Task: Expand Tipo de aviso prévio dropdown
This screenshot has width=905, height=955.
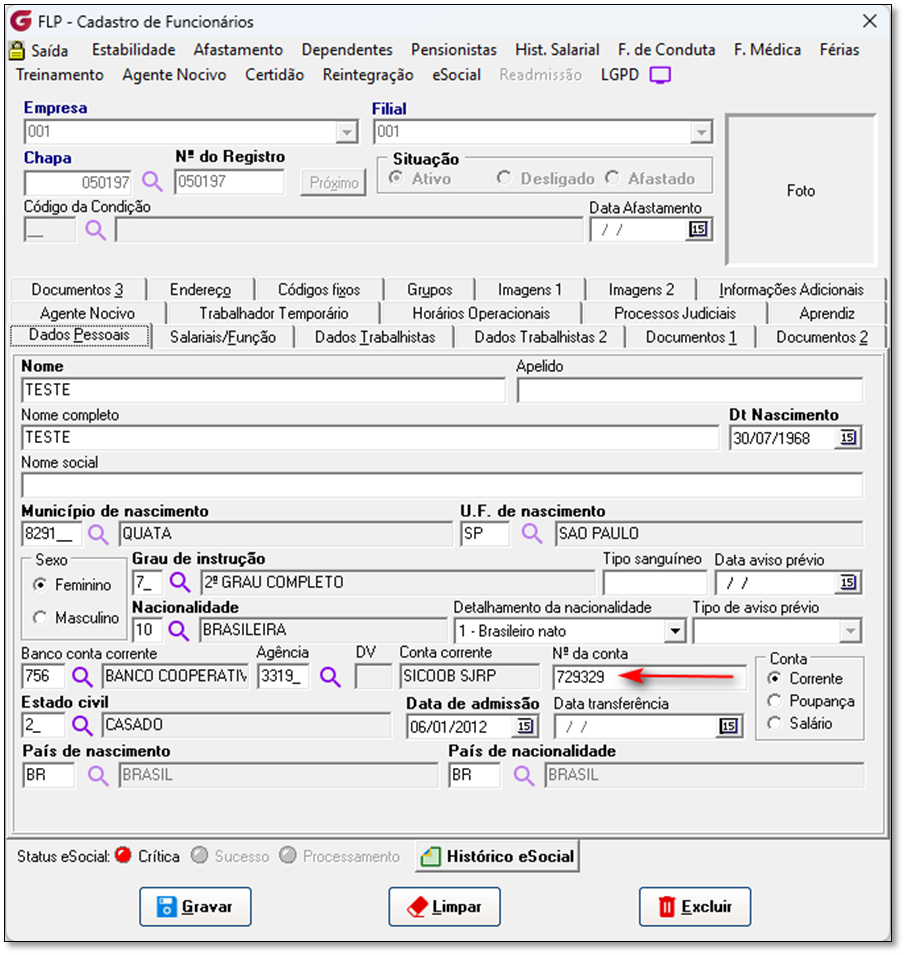Action: click(x=850, y=631)
